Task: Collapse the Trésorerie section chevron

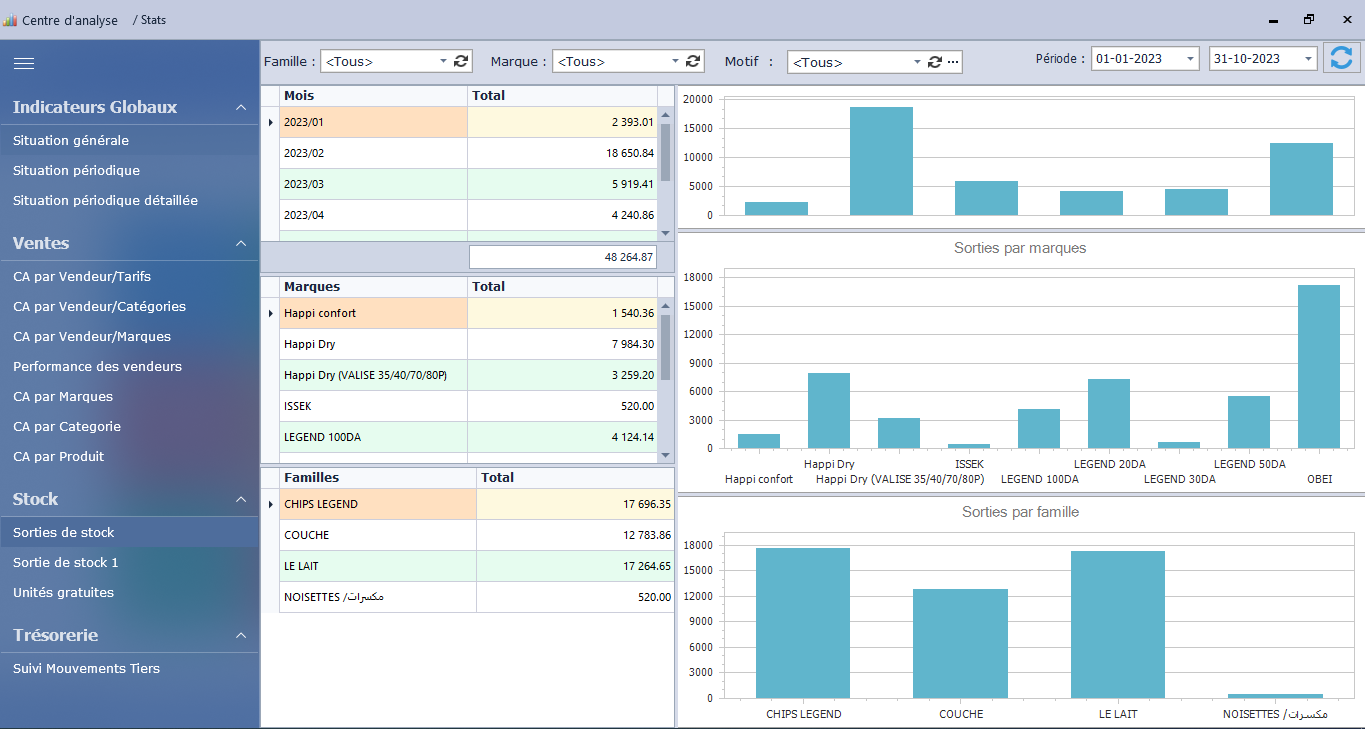Action: pos(240,635)
